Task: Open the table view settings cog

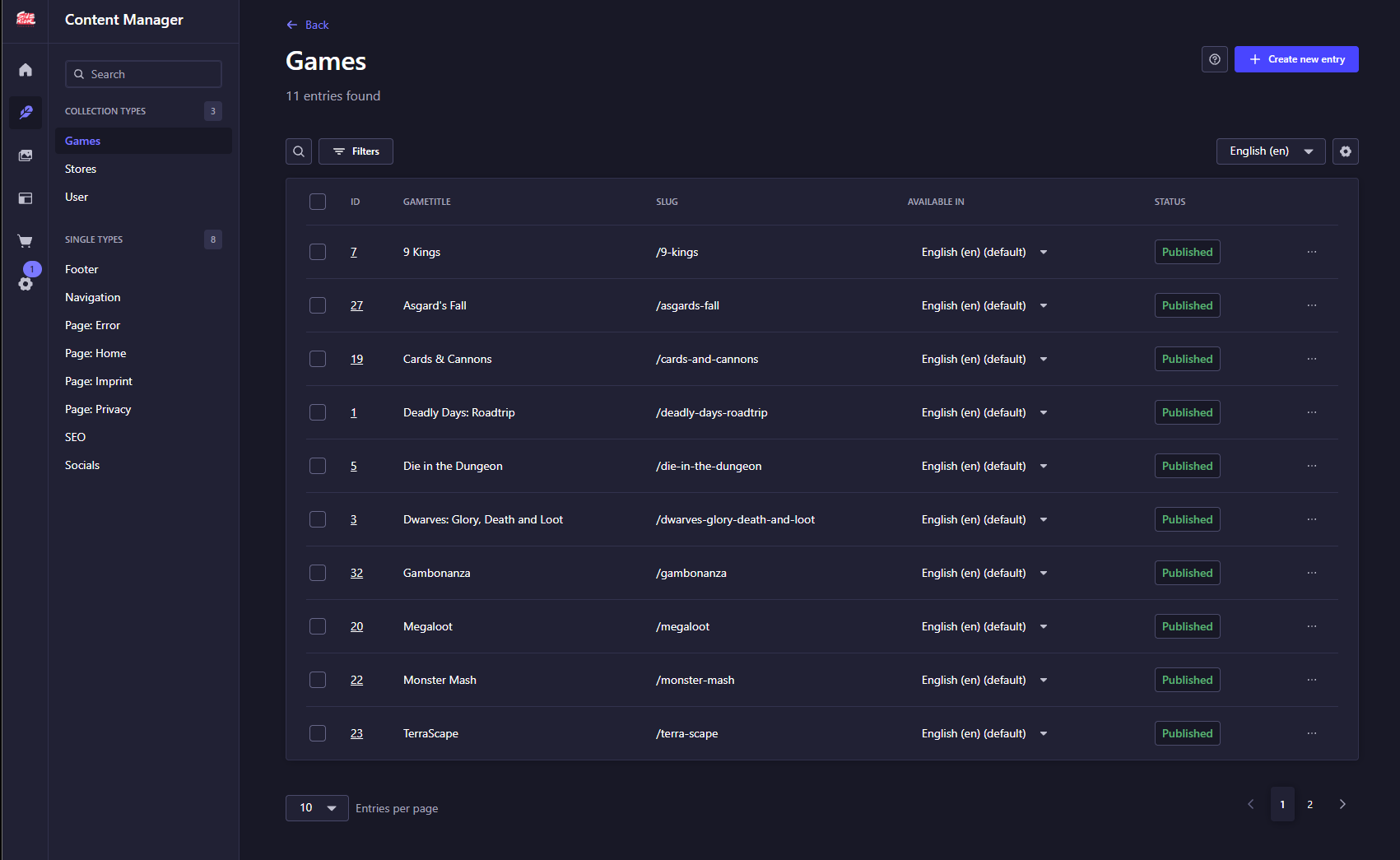Action: [x=1346, y=151]
